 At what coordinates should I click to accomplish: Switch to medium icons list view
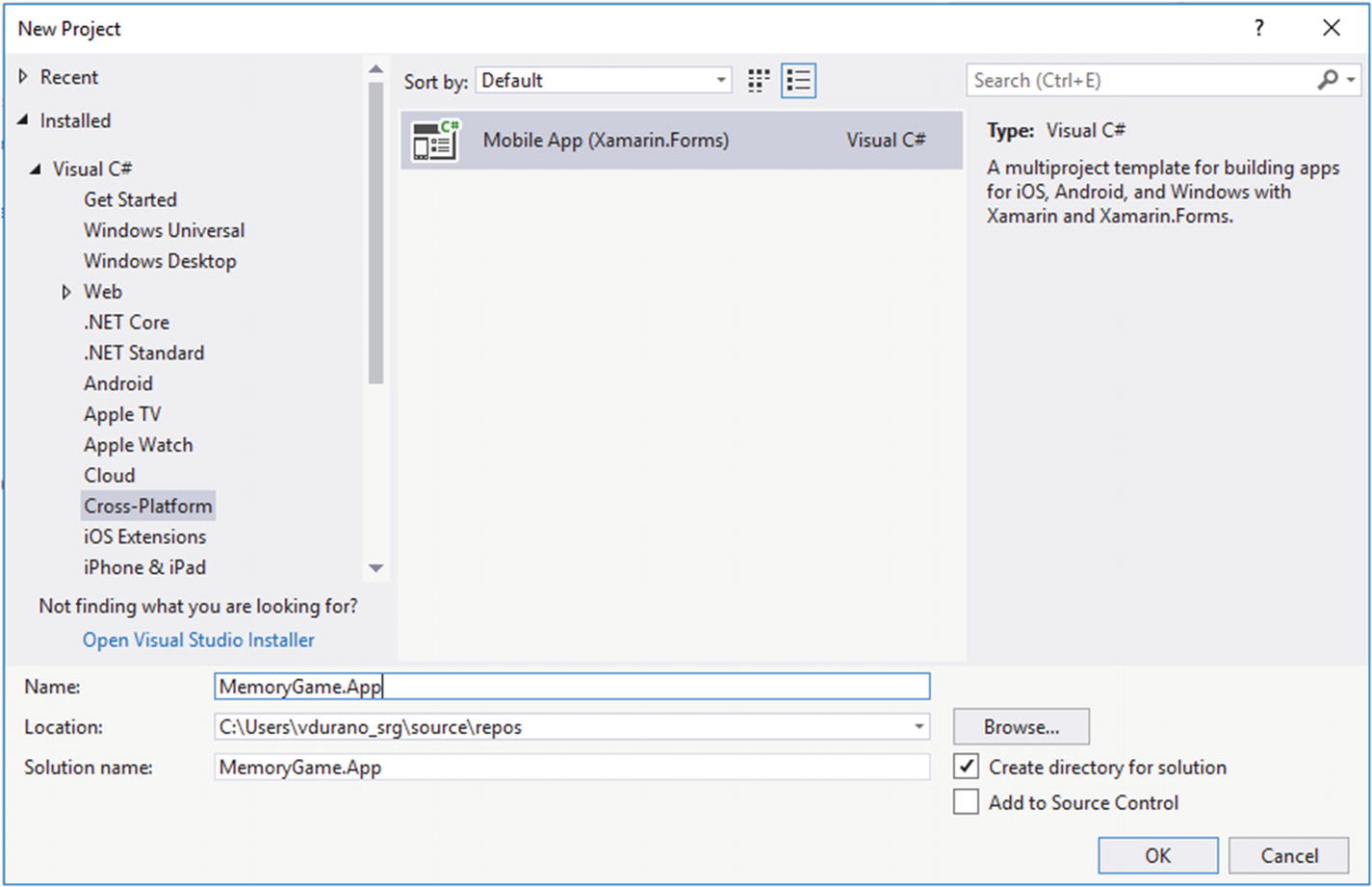click(798, 81)
